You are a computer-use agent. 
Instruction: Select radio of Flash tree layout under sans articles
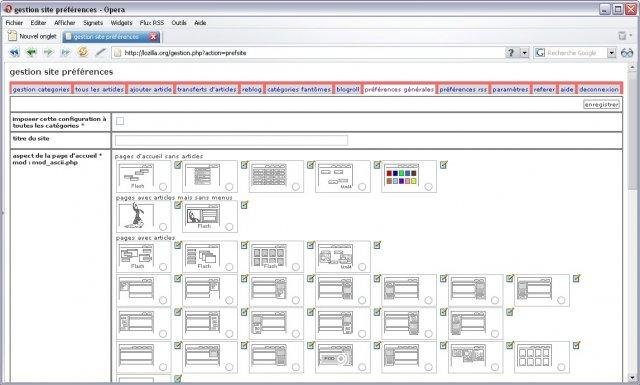click(x=163, y=187)
